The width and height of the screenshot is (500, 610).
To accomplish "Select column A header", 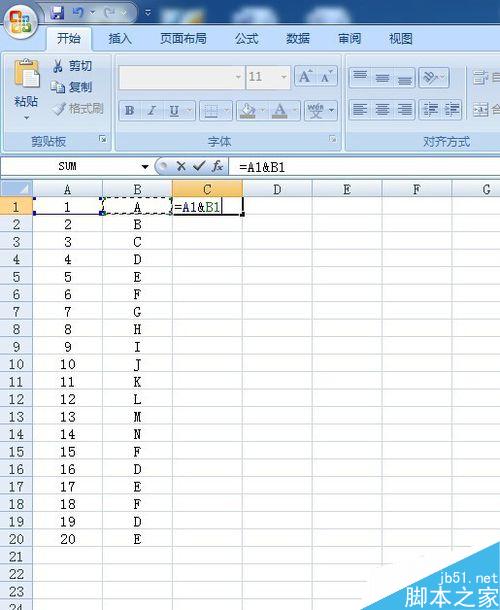I will click(x=68, y=189).
